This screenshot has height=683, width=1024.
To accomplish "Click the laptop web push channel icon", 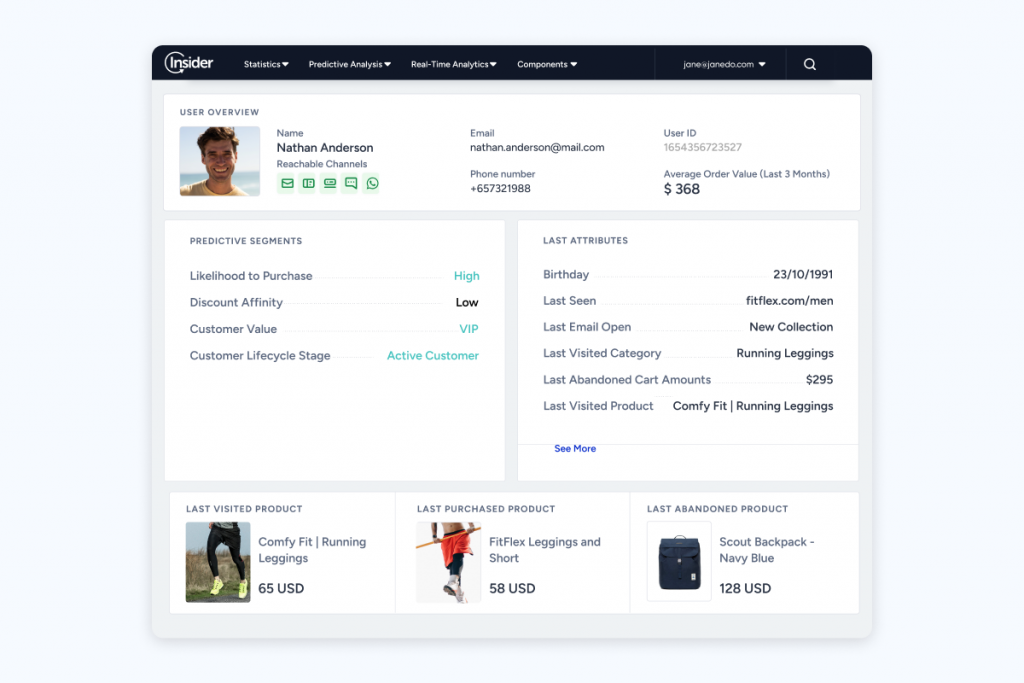I will [x=329, y=184].
